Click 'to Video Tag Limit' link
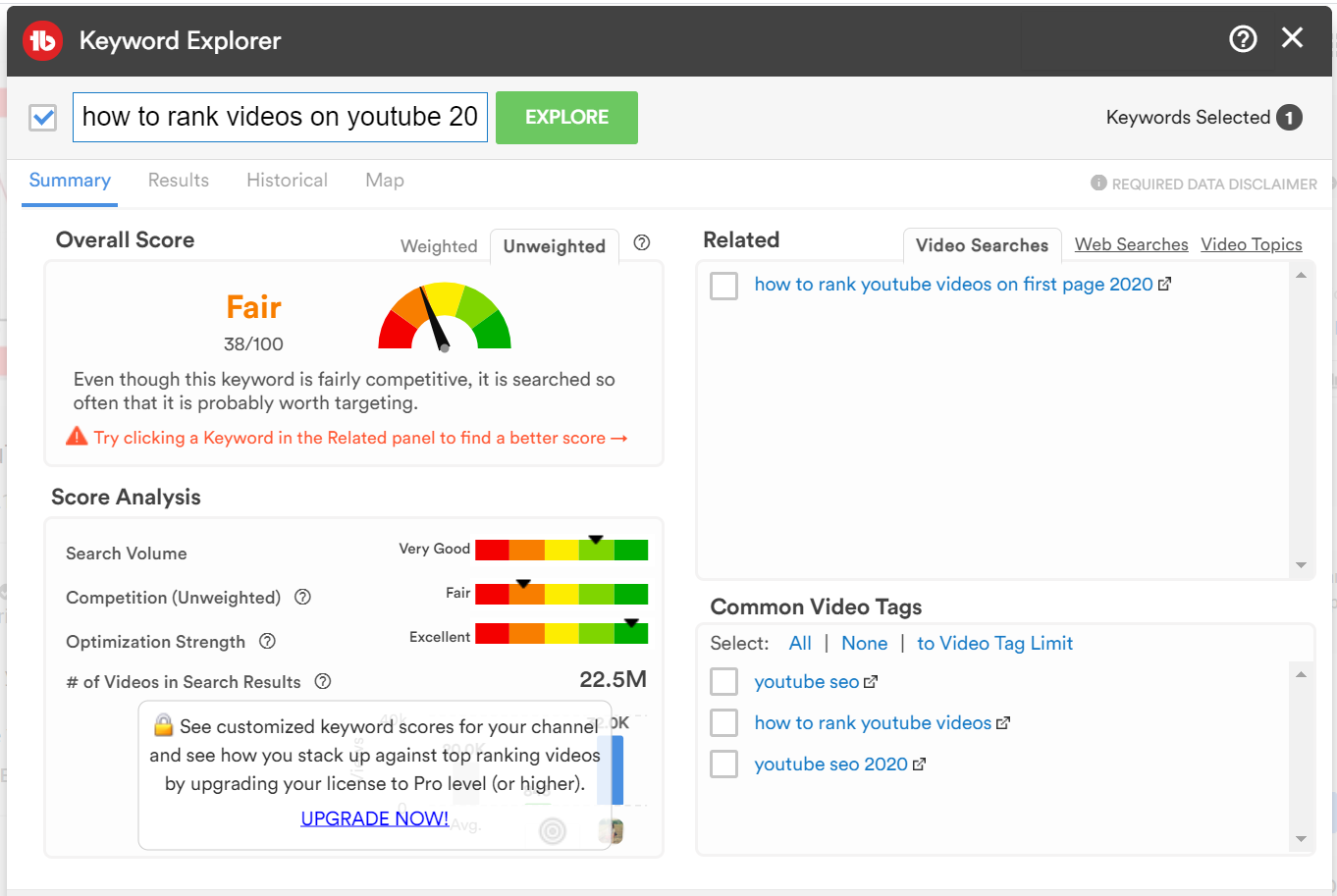The image size is (1337, 896). click(994, 644)
